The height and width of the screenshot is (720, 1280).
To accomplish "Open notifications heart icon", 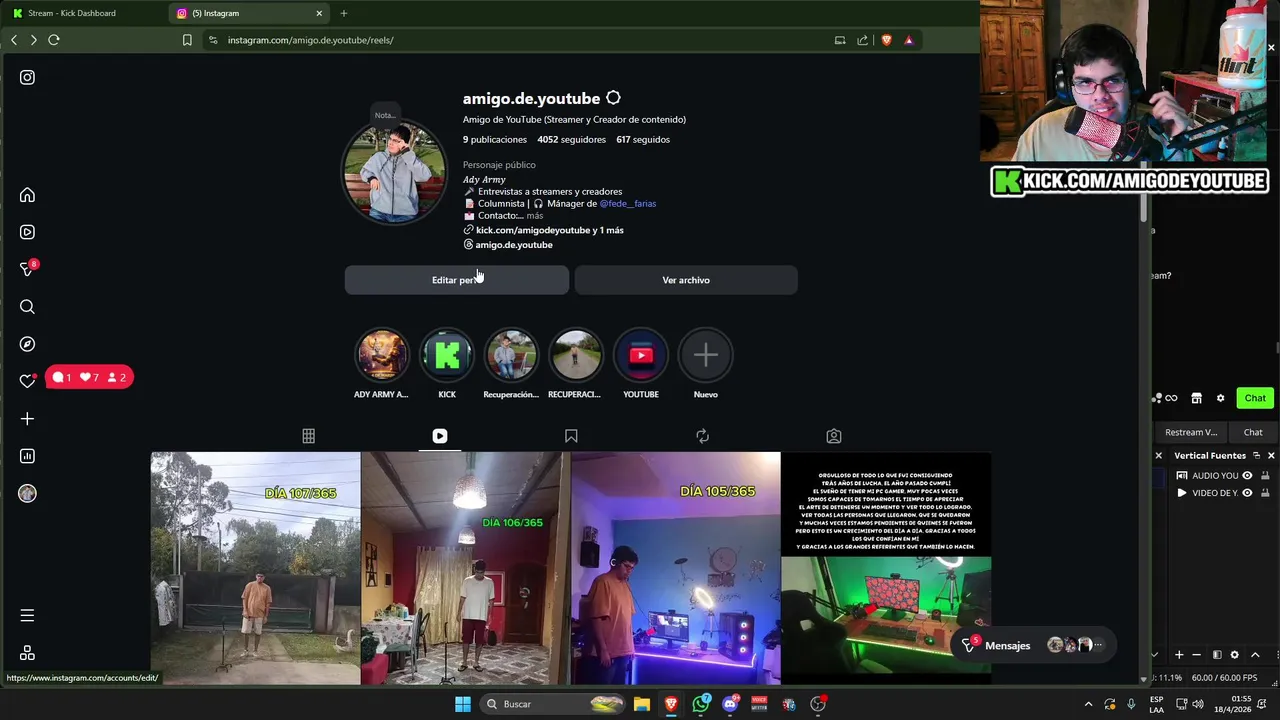I will point(27,381).
